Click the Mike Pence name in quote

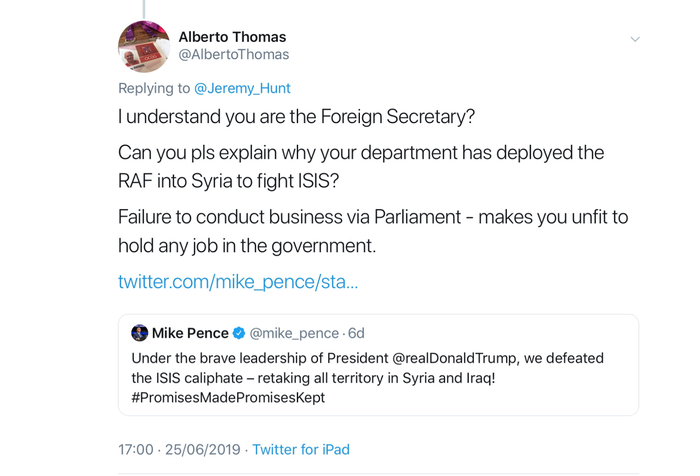[190, 333]
